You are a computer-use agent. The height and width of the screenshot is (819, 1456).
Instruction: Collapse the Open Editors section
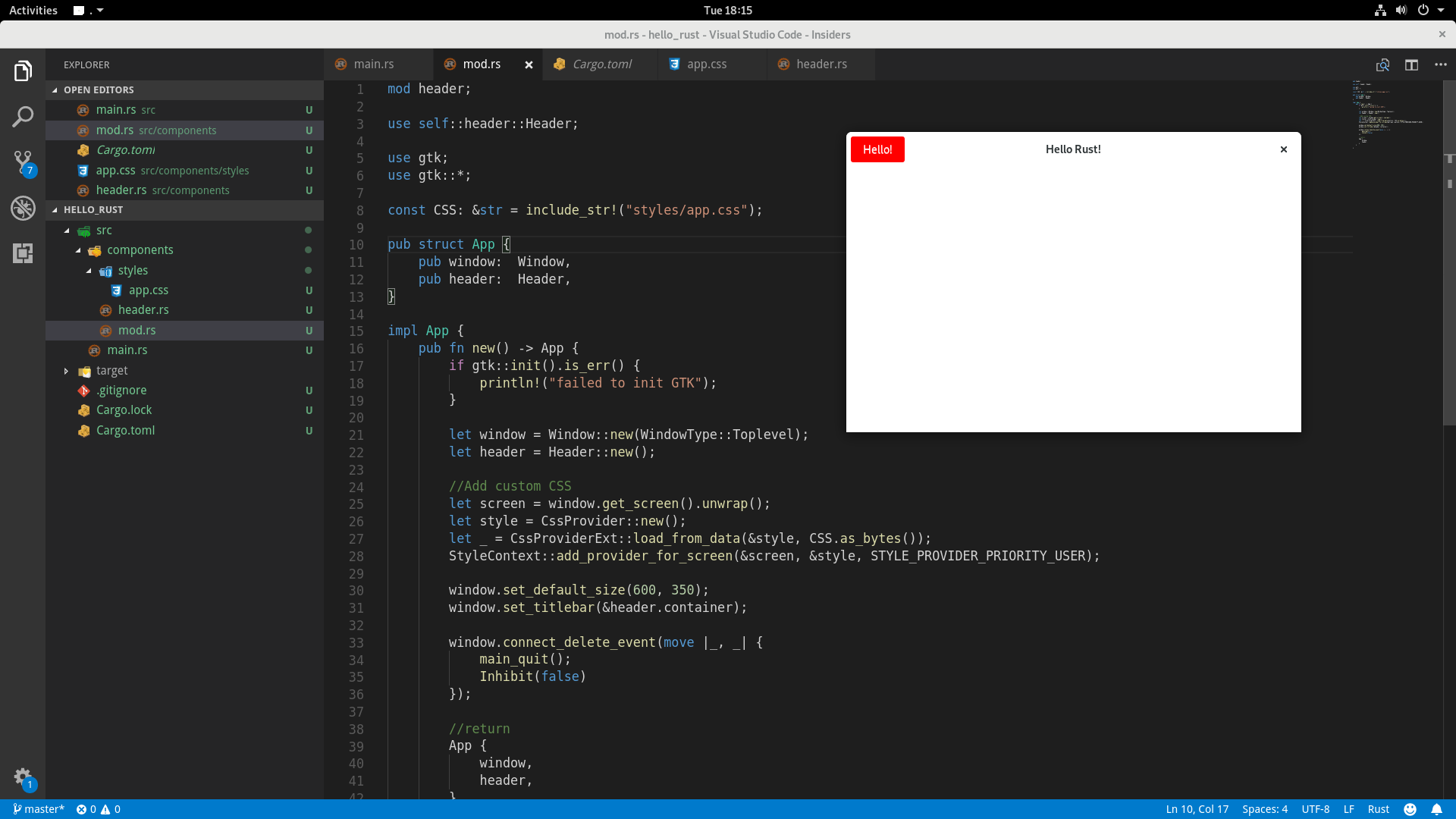click(x=55, y=90)
